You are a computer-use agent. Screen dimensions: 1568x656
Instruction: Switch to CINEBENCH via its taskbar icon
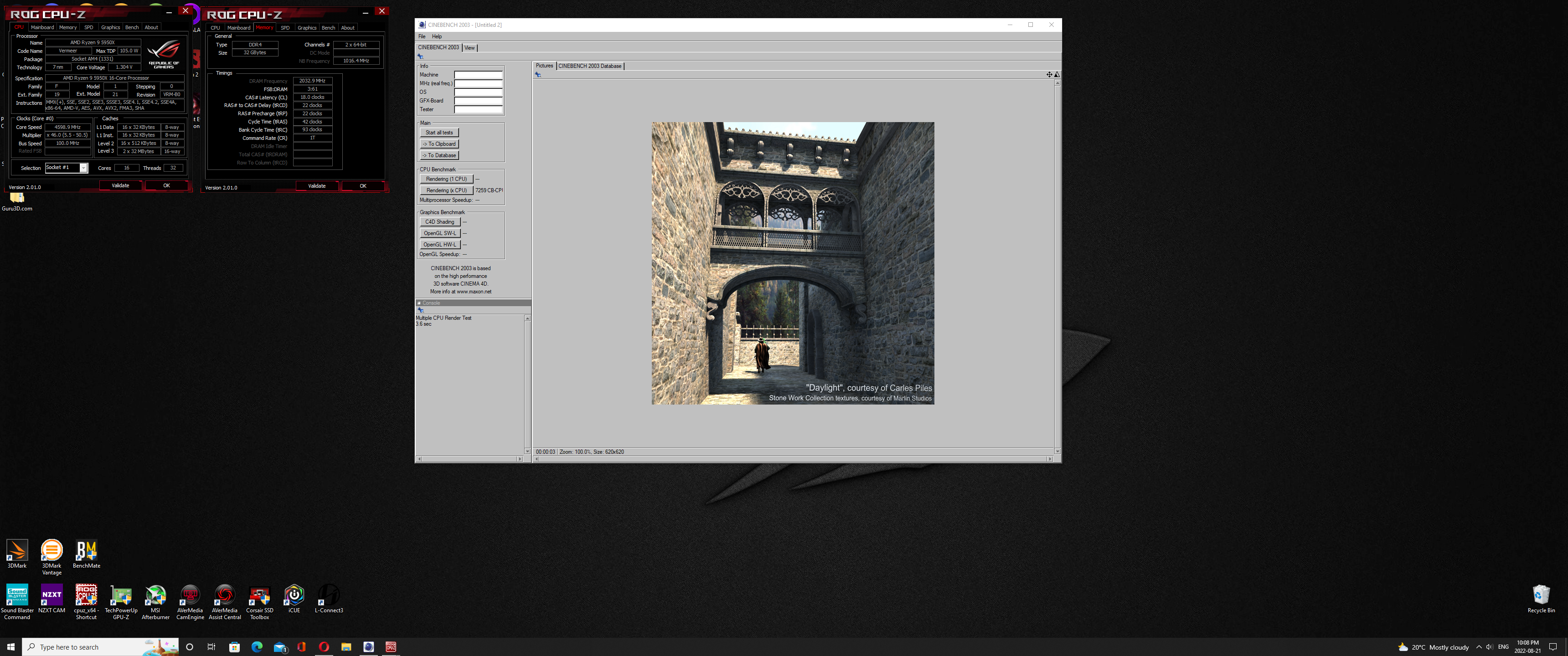tap(369, 647)
